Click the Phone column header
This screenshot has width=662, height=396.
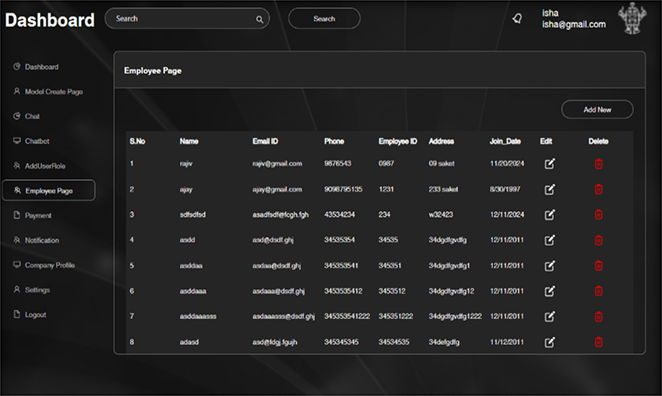coord(334,141)
